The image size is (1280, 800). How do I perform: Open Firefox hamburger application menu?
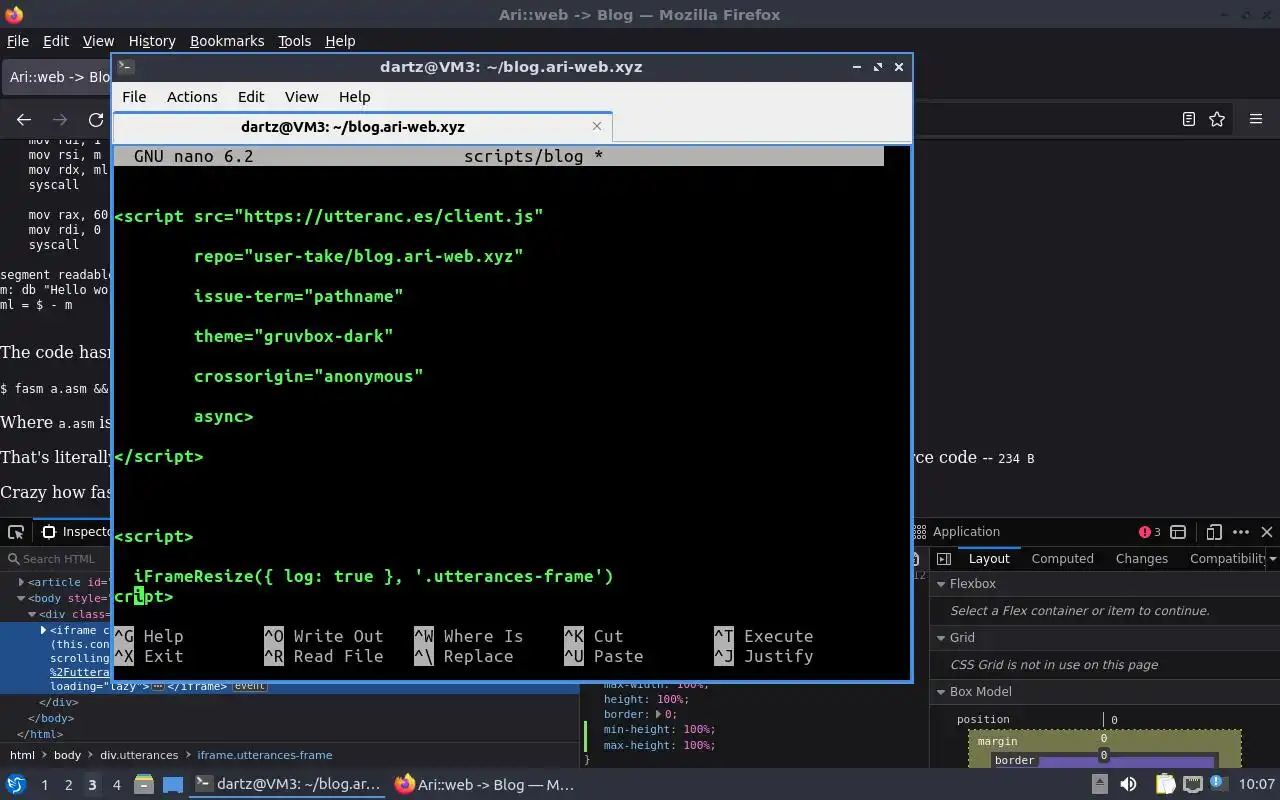pyautogui.click(x=1256, y=119)
